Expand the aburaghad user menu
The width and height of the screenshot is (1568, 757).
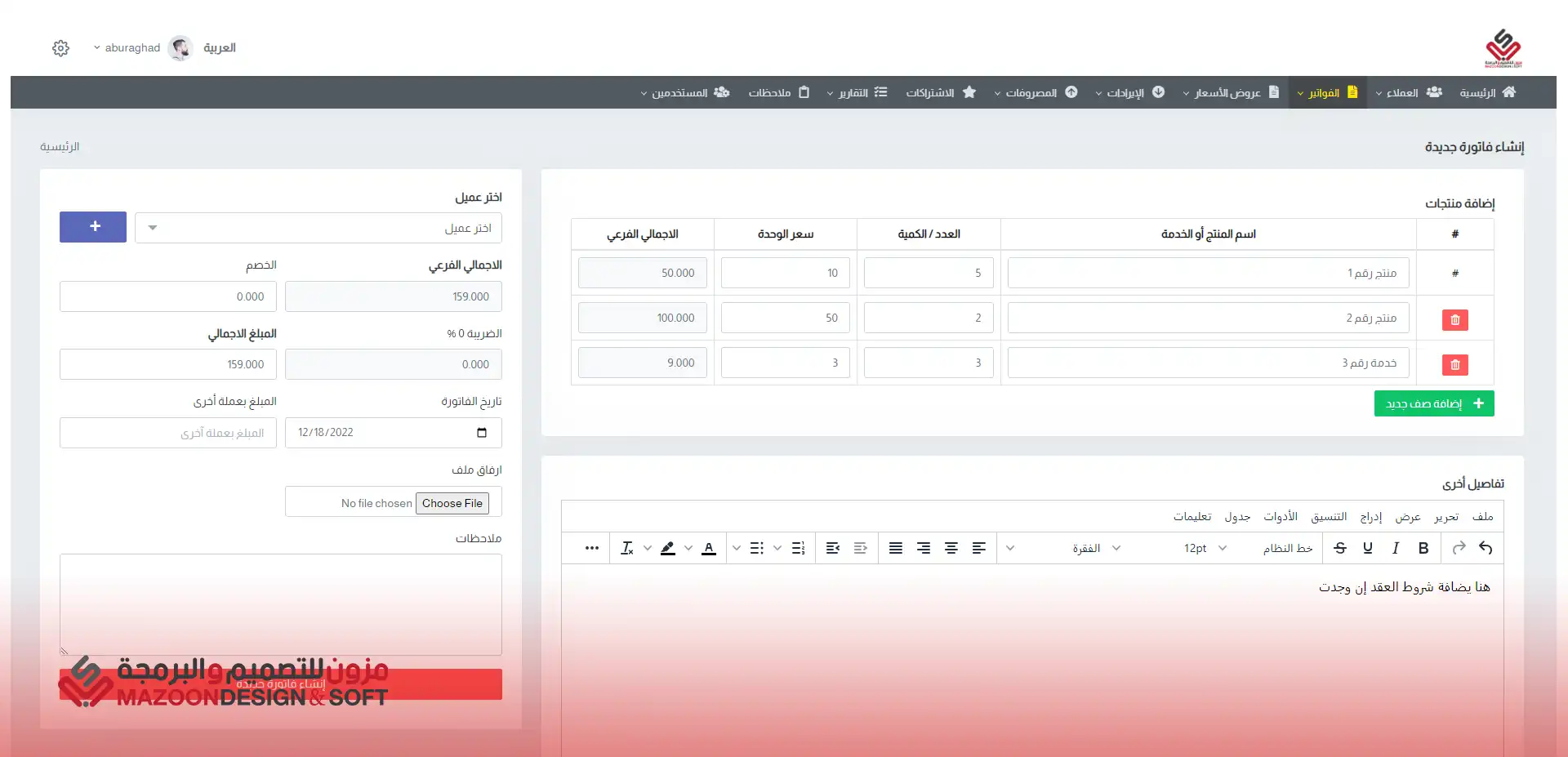click(127, 48)
